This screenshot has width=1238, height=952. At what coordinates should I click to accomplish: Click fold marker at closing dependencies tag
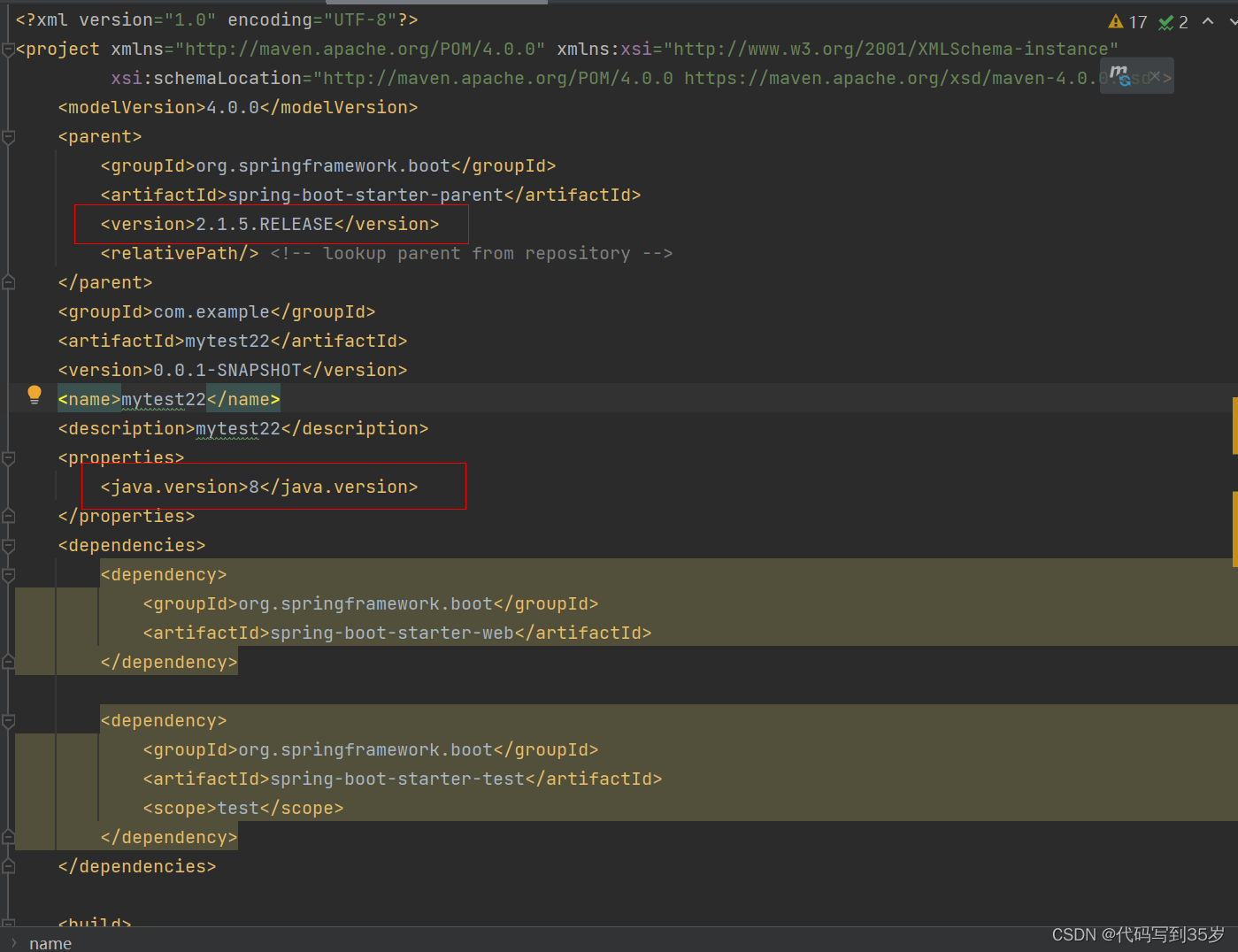click(x=8, y=867)
